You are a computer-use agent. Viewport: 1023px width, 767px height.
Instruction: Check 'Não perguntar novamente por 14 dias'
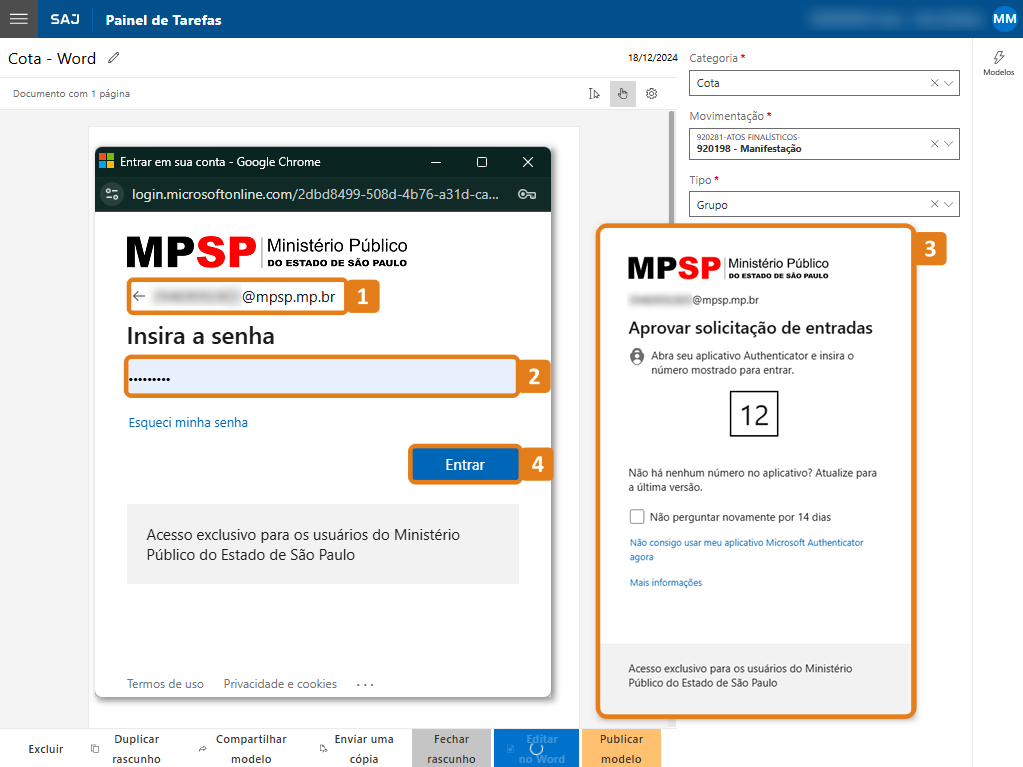click(637, 517)
